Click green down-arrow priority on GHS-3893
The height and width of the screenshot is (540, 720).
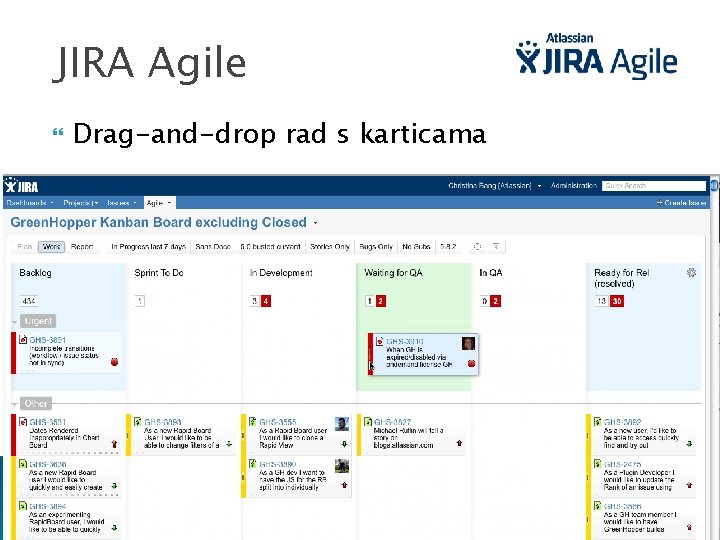click(229, 444)
